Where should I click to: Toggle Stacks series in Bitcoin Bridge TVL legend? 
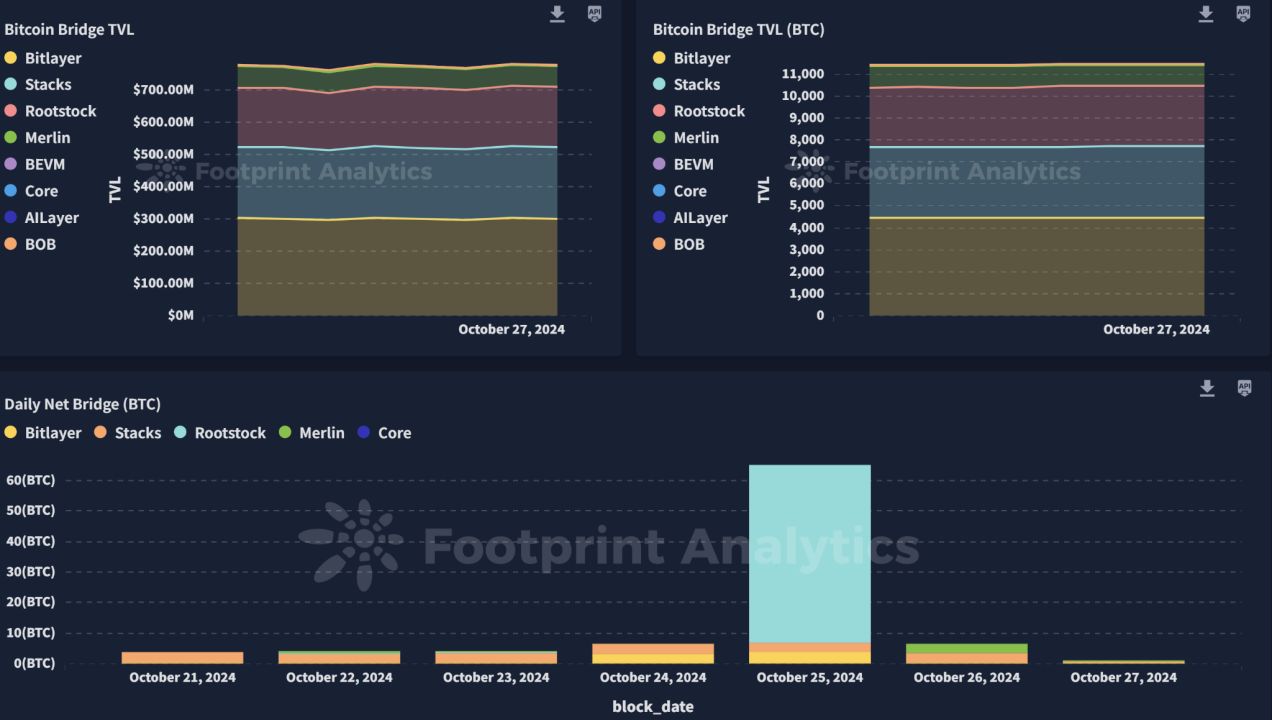coord(48,85)
